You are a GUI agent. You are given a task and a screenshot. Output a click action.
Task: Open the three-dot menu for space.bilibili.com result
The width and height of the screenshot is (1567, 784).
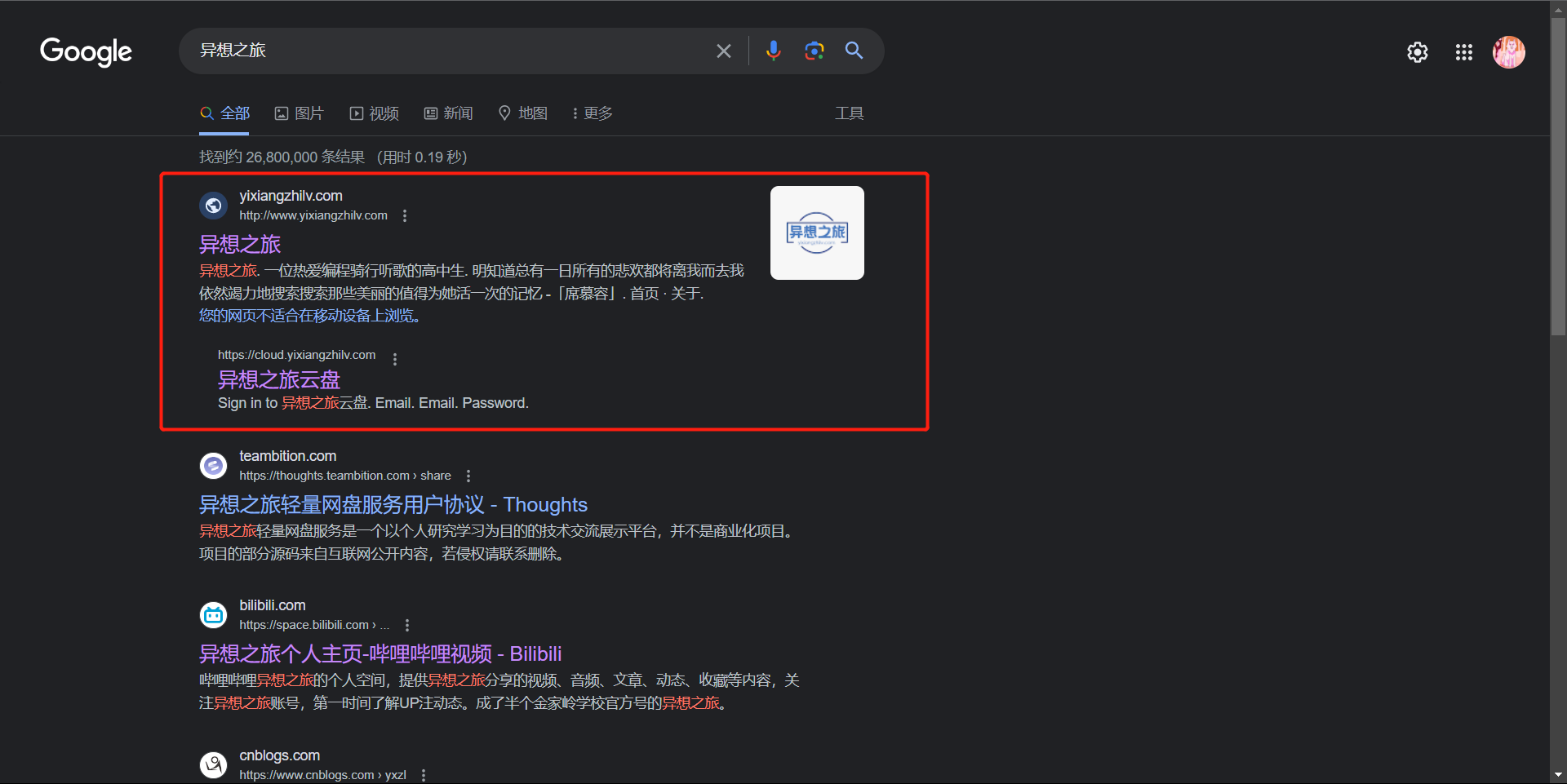407,625
